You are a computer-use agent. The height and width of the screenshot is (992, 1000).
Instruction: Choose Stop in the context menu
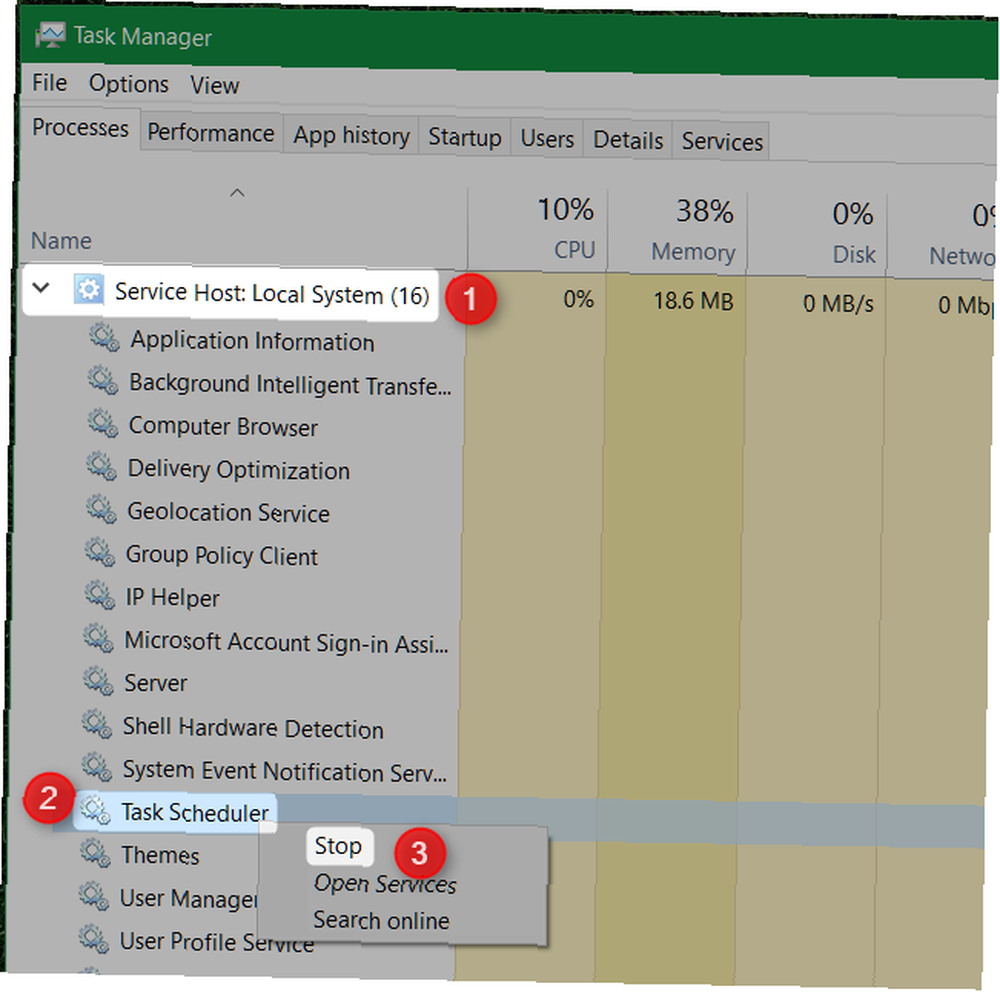click(x=339, y=847)
